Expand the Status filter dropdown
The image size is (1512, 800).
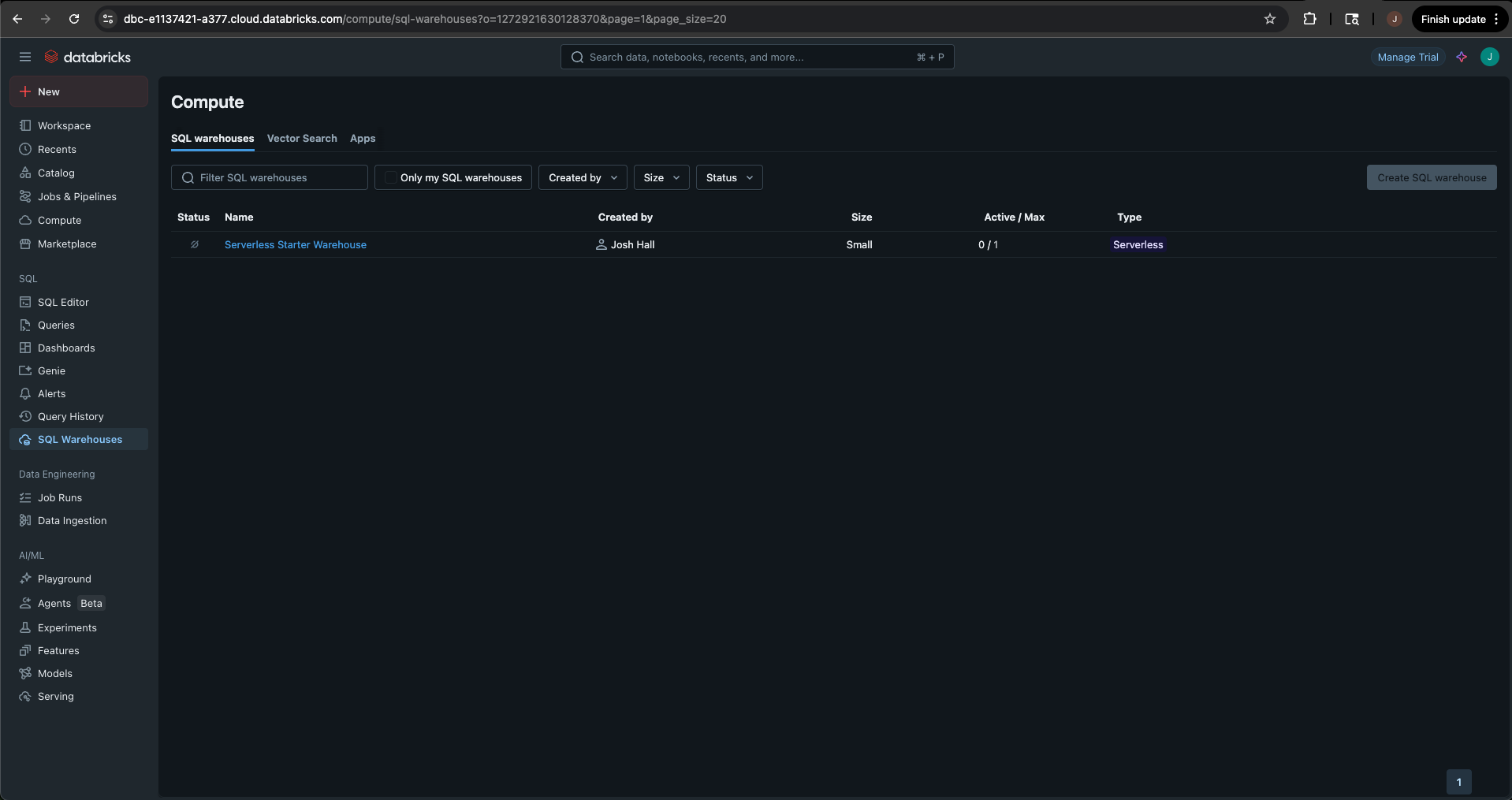729,177
